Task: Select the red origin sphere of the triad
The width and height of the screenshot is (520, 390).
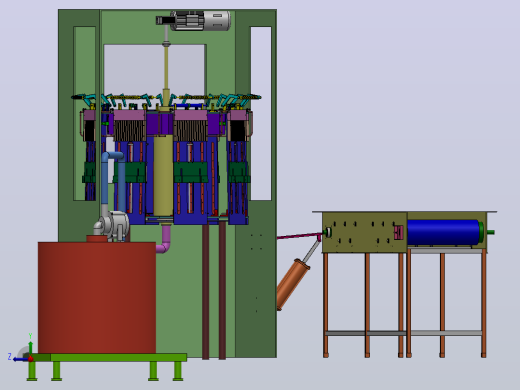Action: click(x=31, y=359)
